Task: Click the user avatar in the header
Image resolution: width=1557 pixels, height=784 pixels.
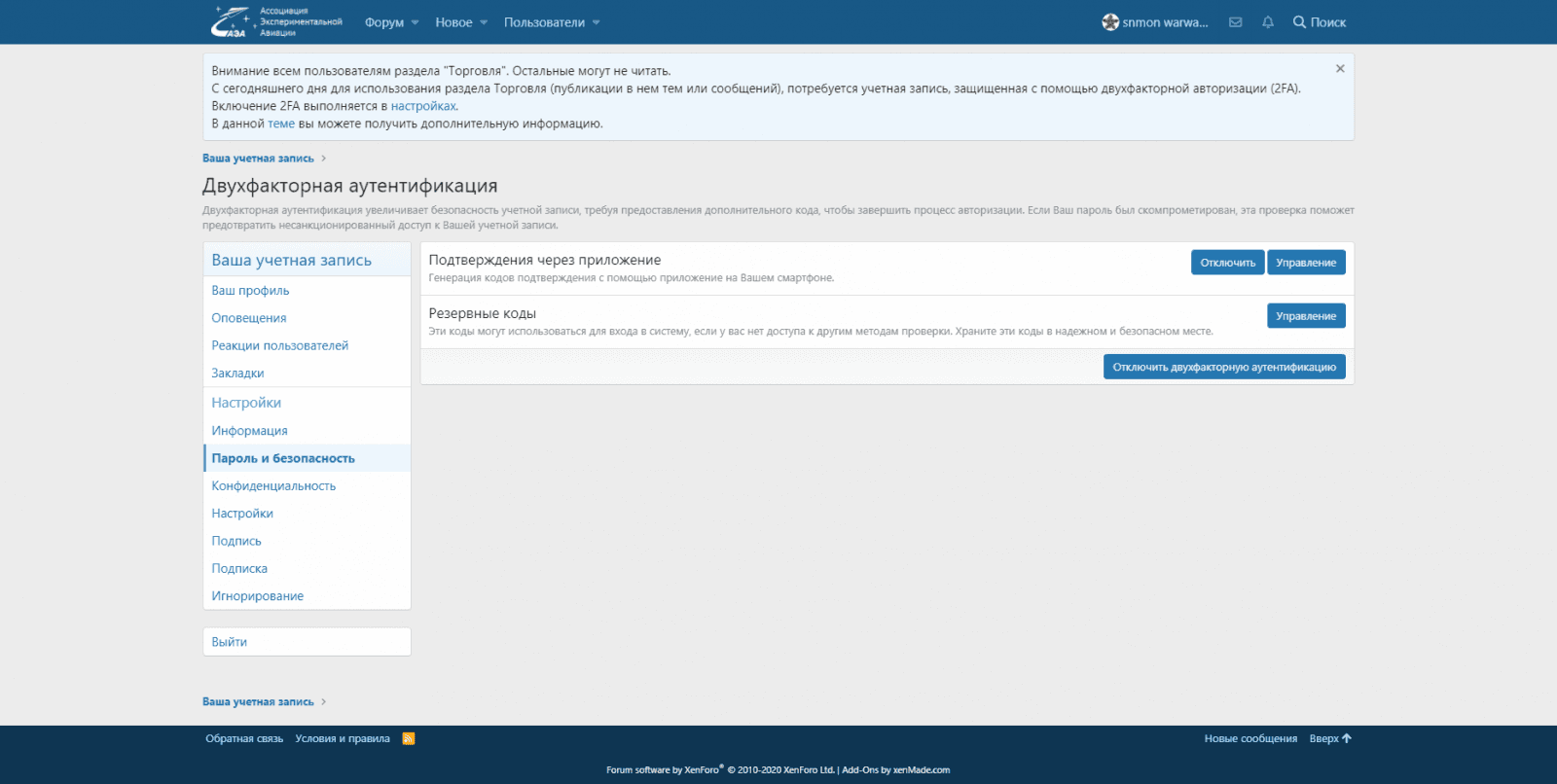Action: (1110, 22)
